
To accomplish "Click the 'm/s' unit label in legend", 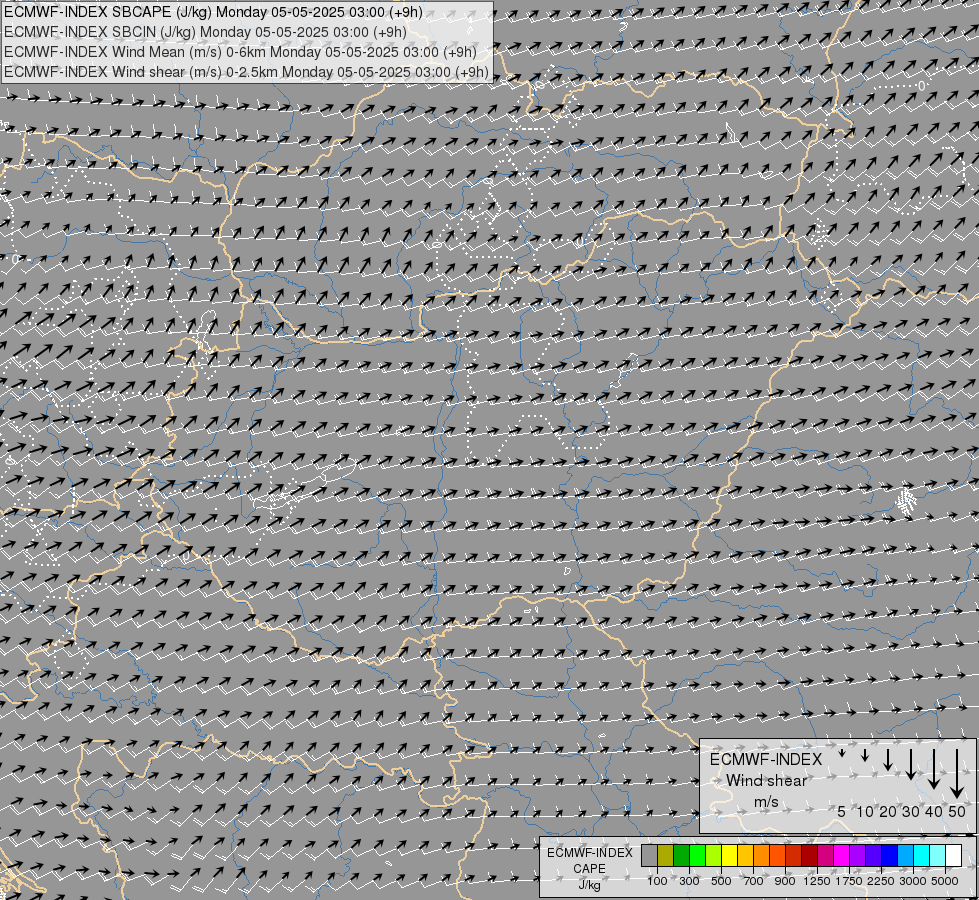I will (766, 802).
